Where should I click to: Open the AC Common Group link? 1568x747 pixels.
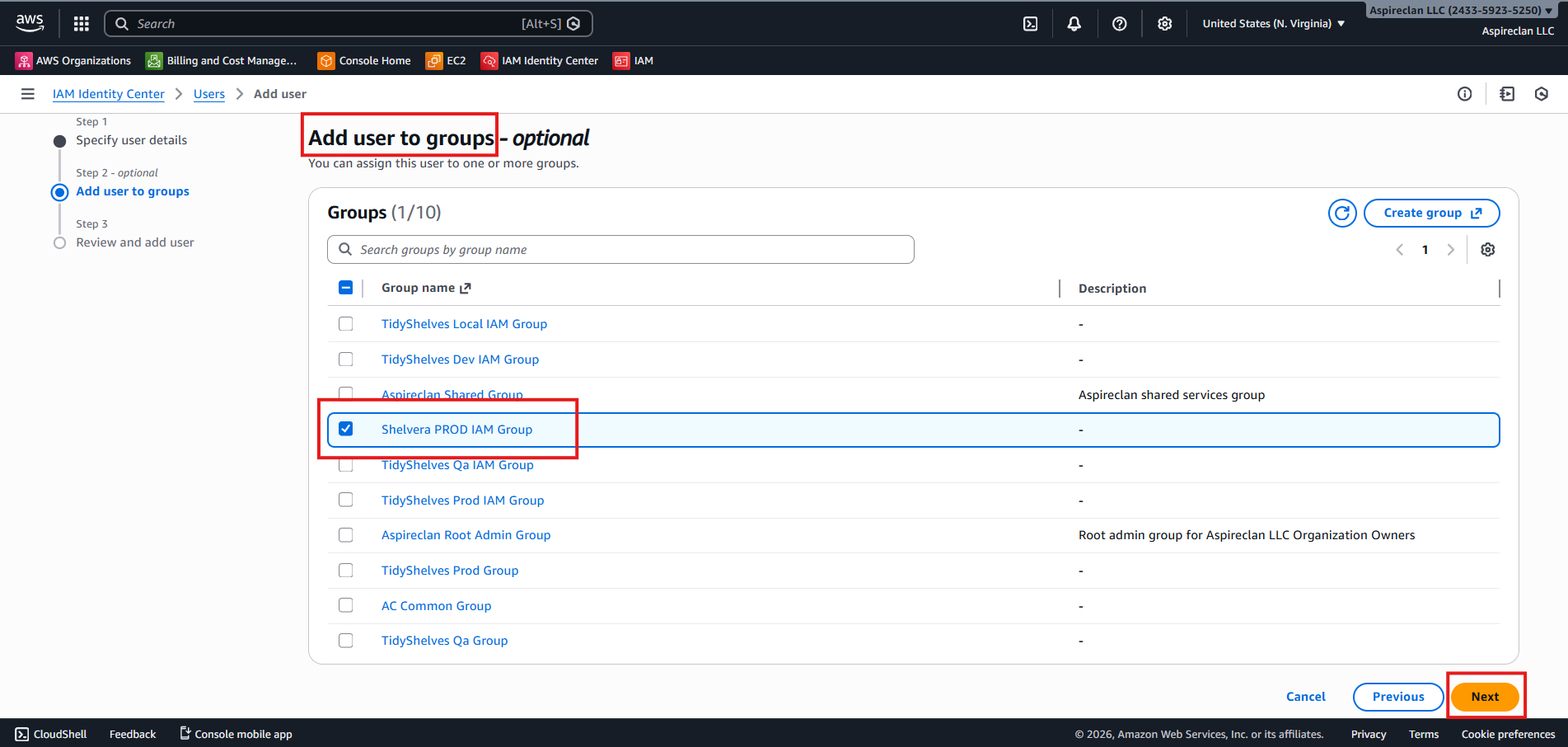click(x=436, y=606)
